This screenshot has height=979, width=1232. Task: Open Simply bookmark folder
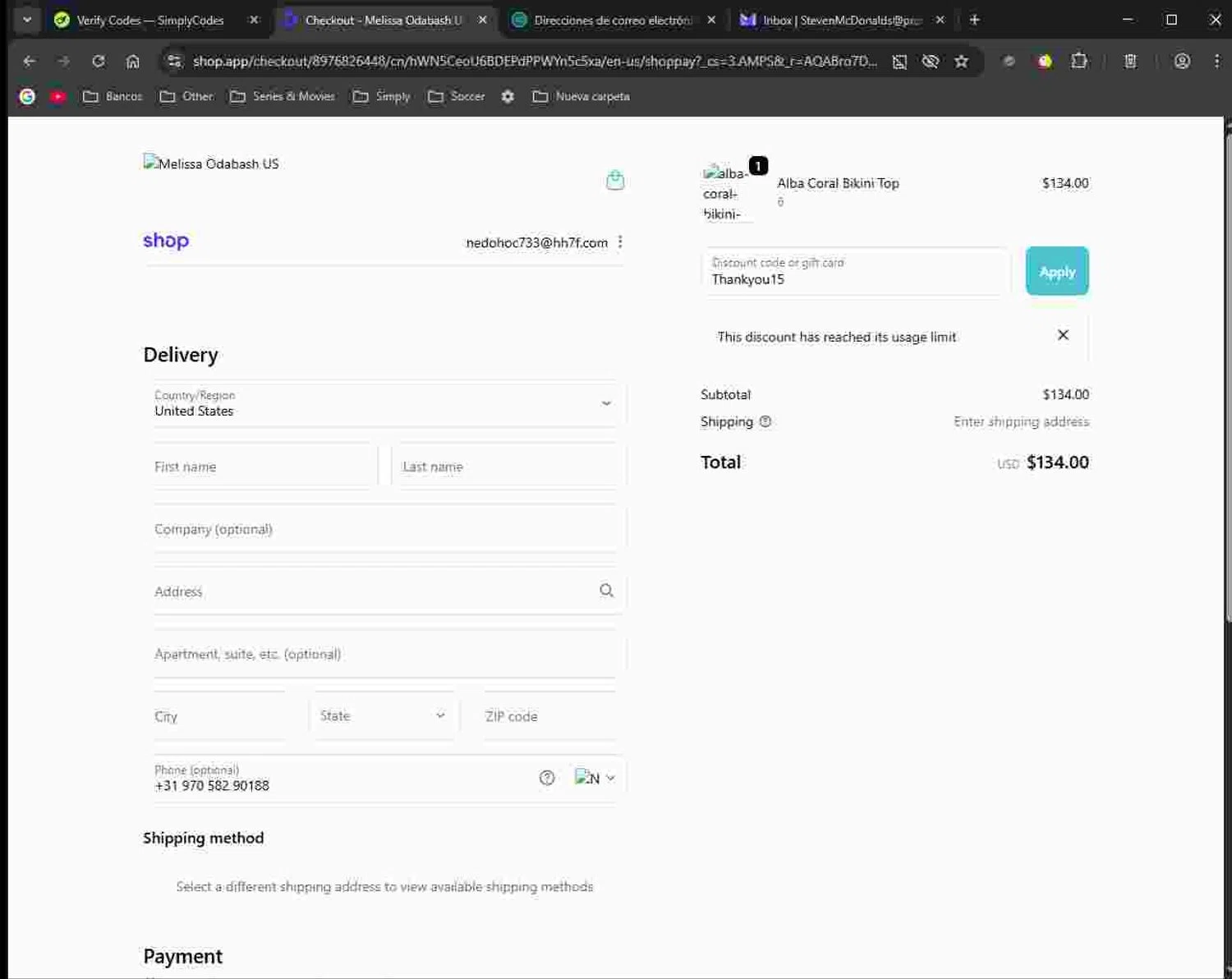pos(382,96)
